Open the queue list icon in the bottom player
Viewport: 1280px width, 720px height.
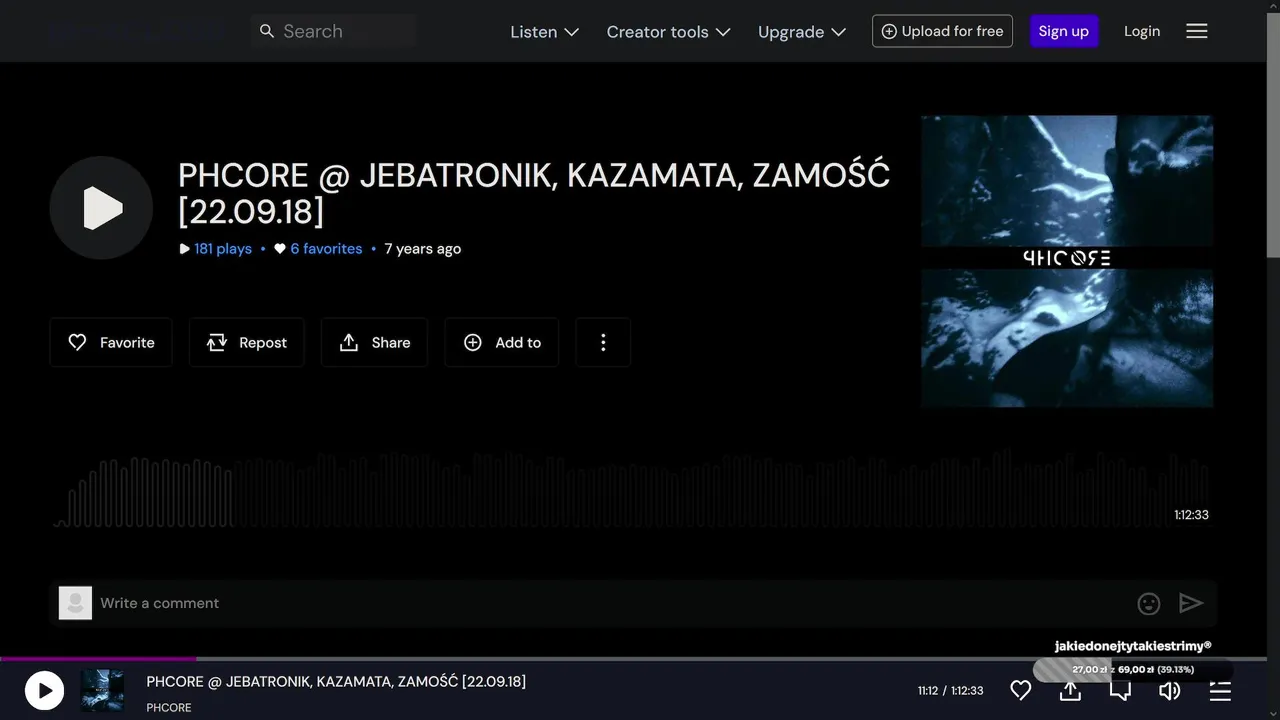tap(1220, 690)
